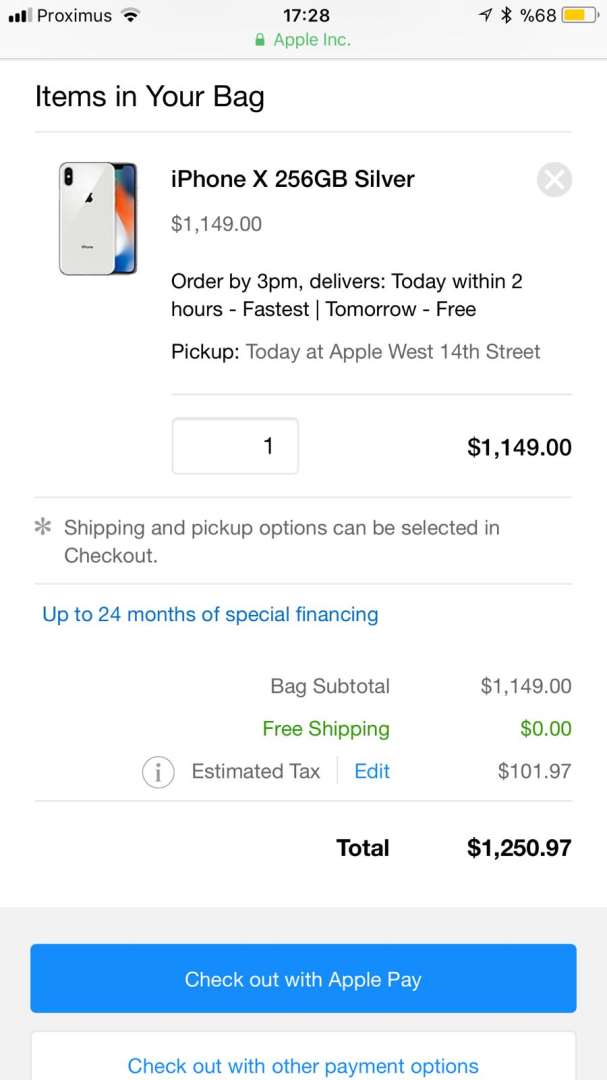607x1080 pixels.
Task: Tap the asterisk beside shipping note
Action: pyautogui.click(x=43, y=528)
